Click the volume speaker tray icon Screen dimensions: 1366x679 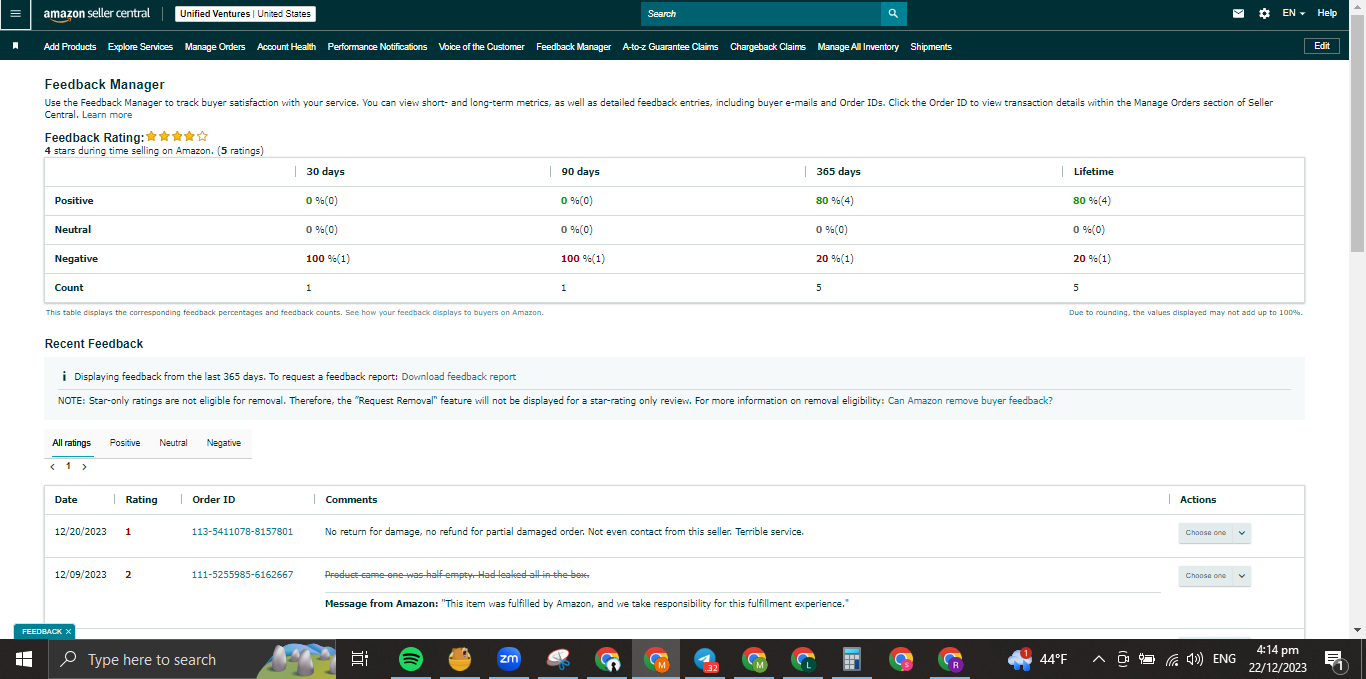(x=1195, y=659)
